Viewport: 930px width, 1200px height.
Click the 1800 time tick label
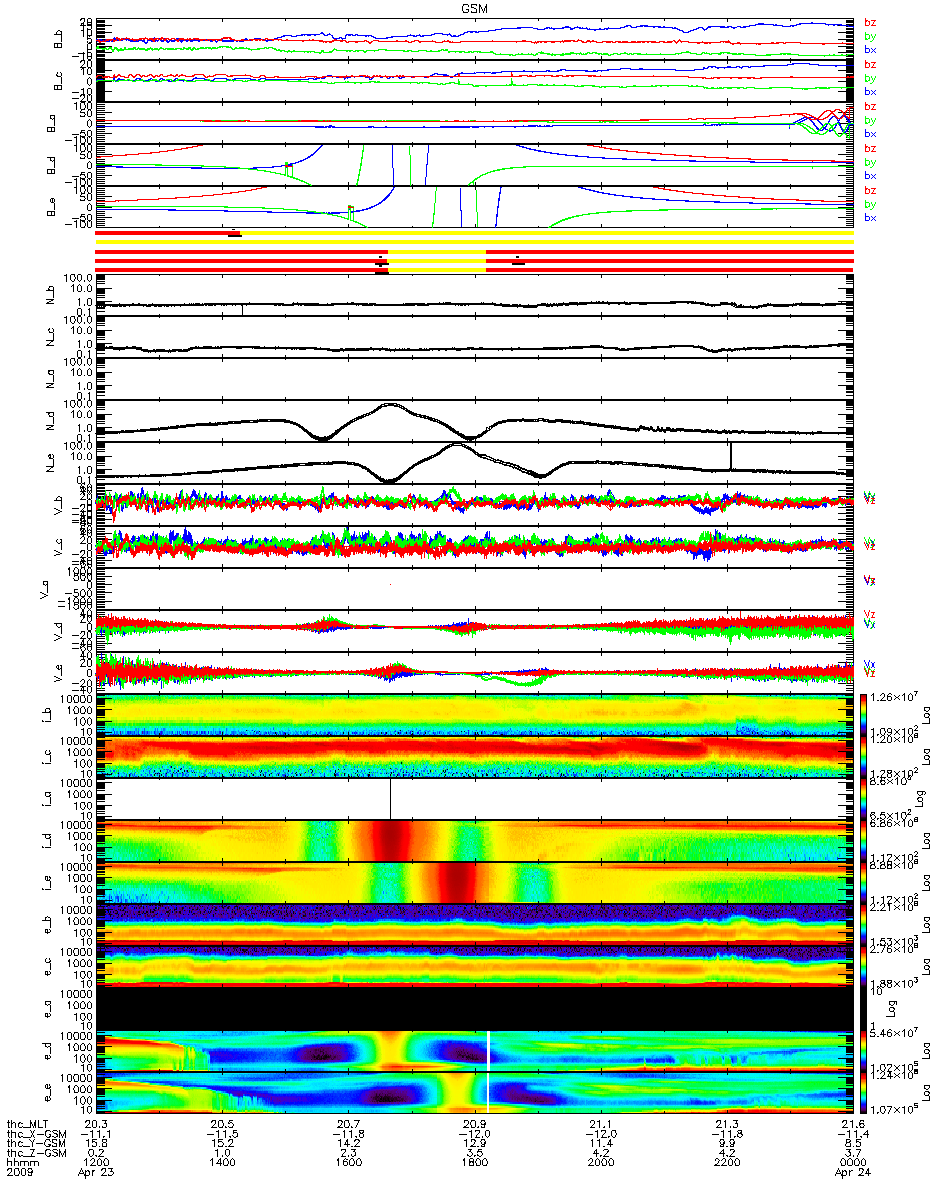(474, 1163)
